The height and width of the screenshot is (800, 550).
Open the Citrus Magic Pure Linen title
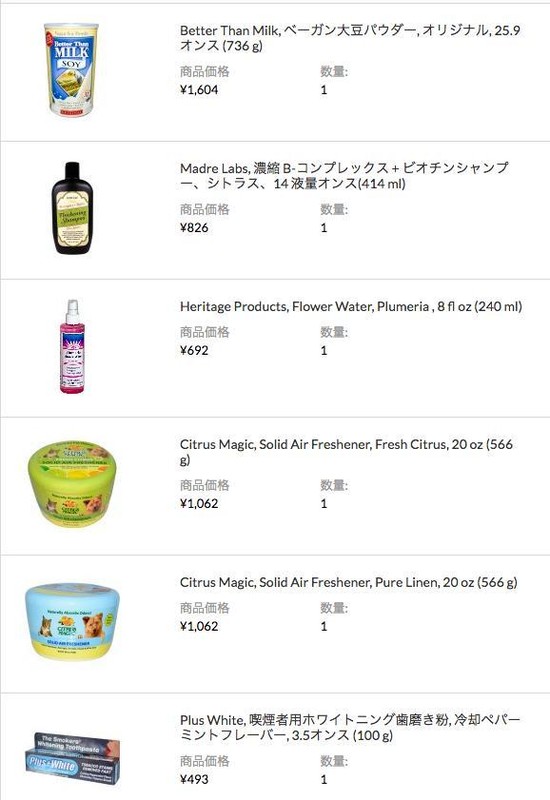pos(348,583)
